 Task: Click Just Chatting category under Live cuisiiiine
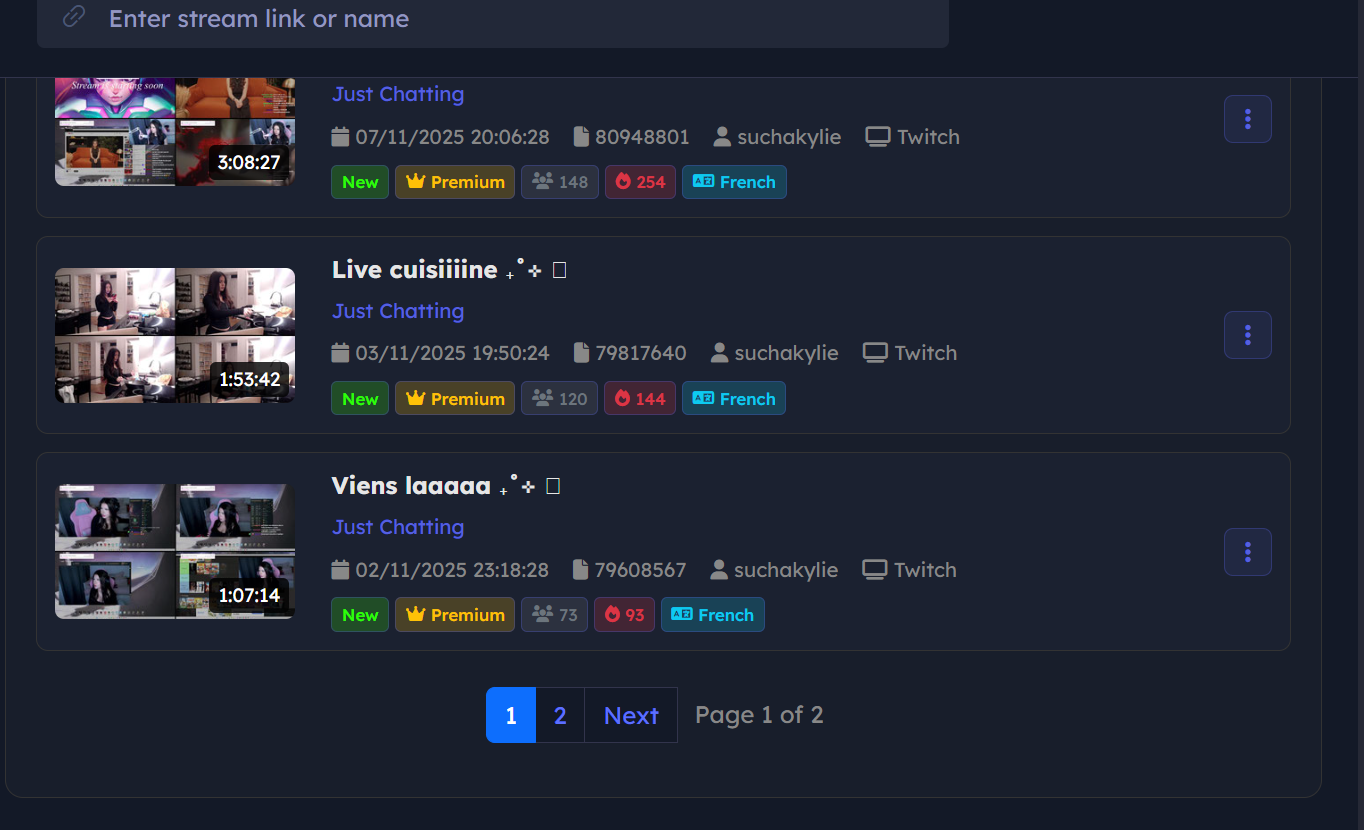[x=398, y=311]
